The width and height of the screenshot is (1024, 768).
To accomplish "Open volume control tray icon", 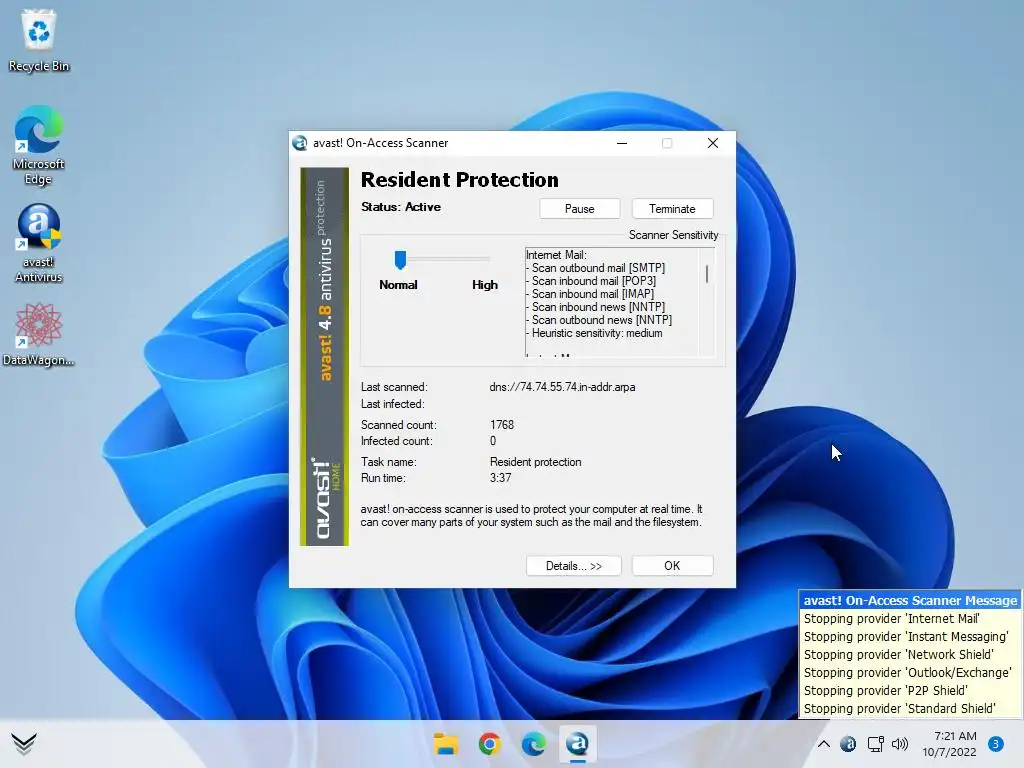I will coord(900,744).
